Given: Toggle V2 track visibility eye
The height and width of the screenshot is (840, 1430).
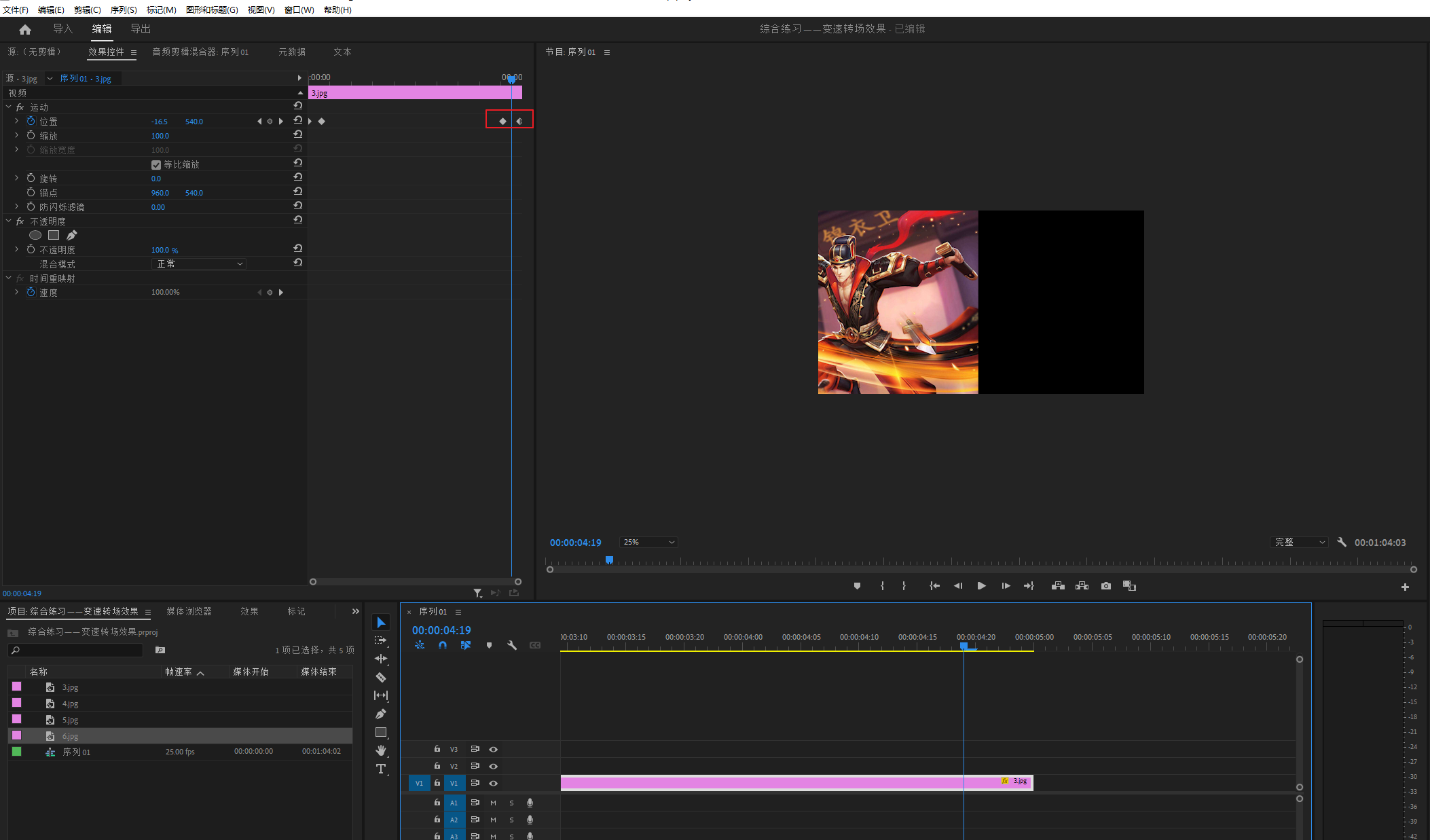Looking at the screenshot, I should (x=494, y=766).
